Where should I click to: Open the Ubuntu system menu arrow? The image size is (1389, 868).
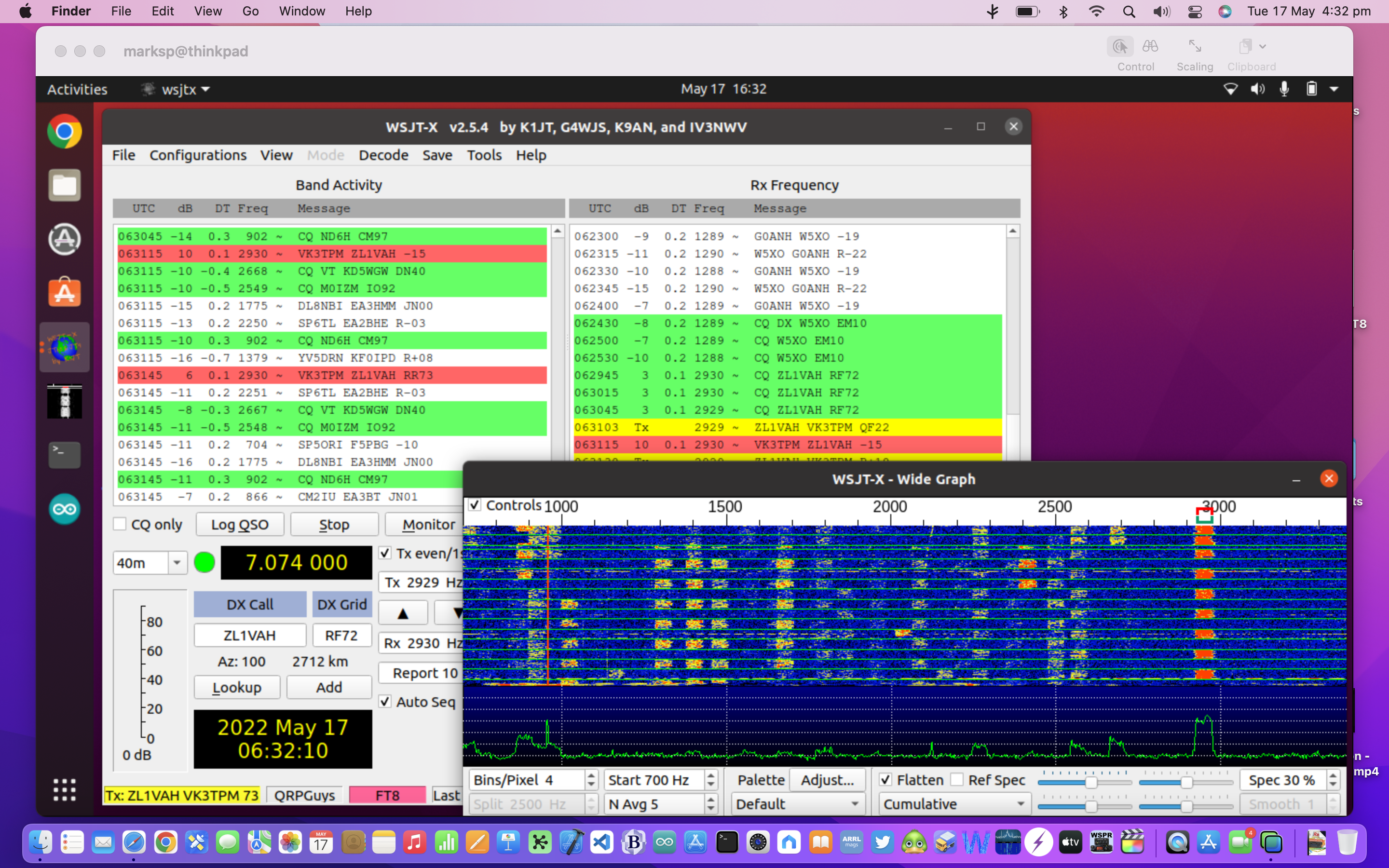coord(1334,89)
